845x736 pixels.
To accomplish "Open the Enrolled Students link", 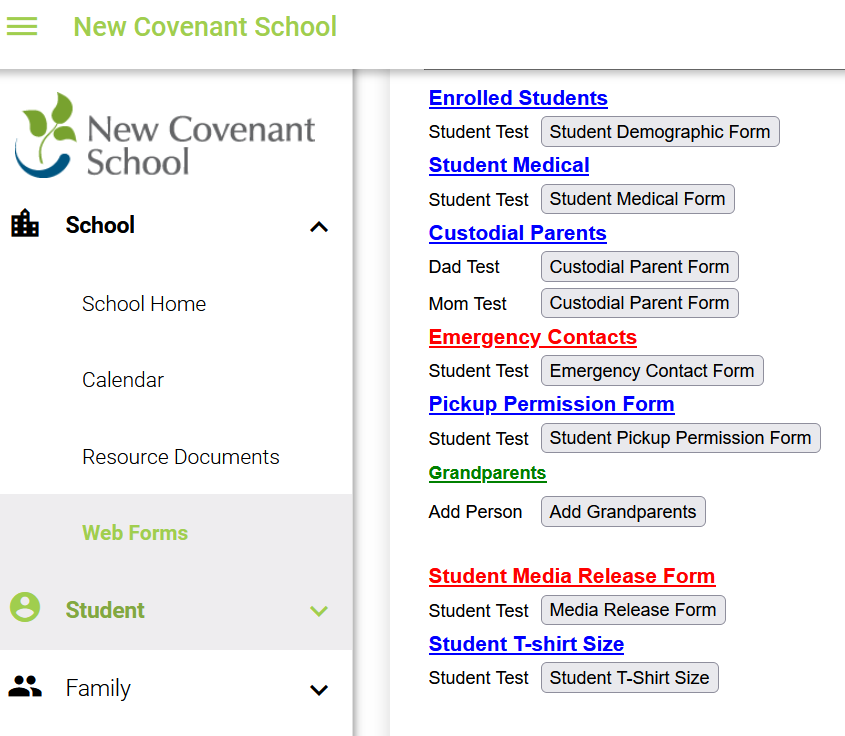I will (517, 98).
